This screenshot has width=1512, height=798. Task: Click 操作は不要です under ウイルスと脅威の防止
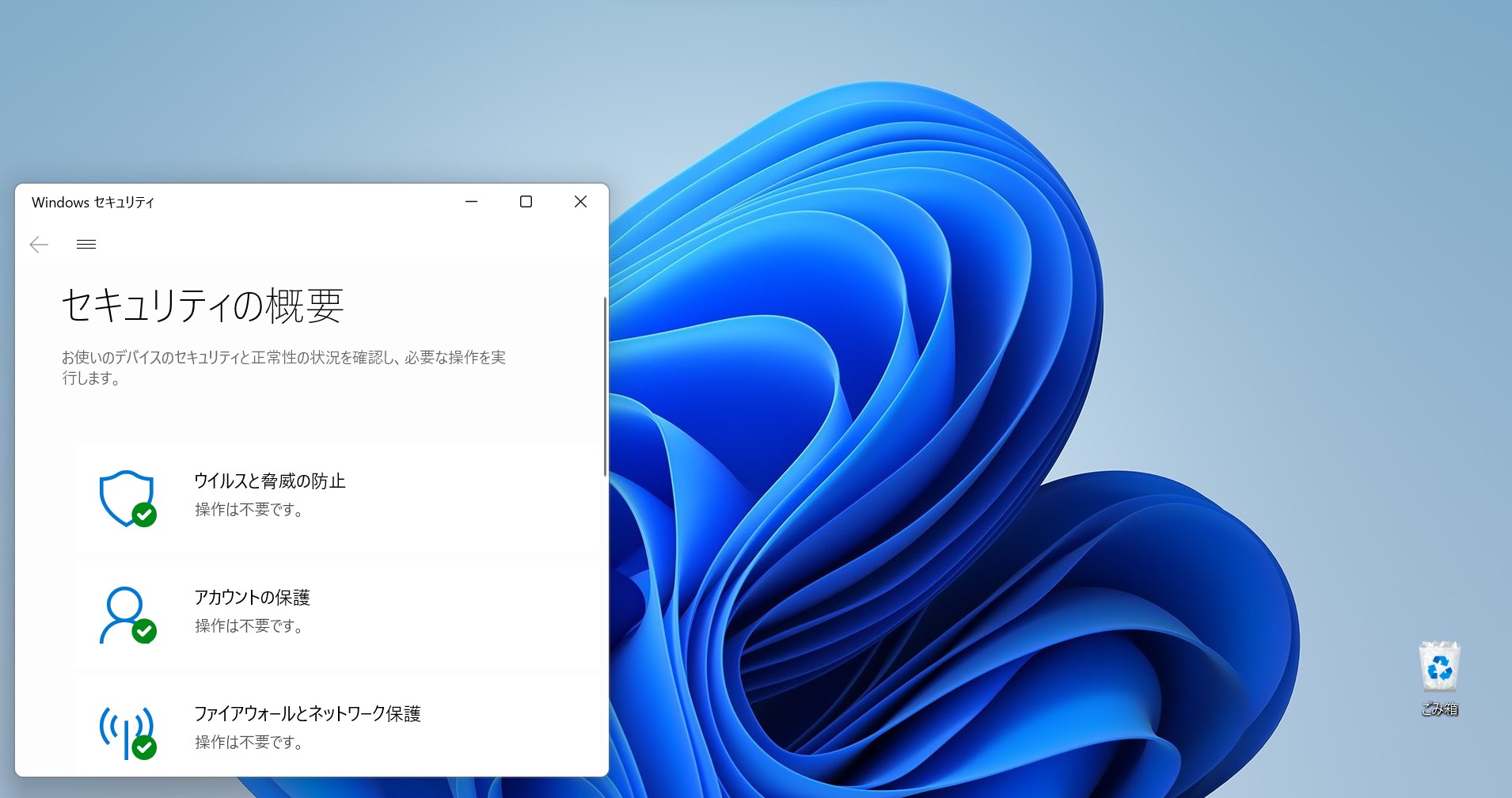coord(249,510)
